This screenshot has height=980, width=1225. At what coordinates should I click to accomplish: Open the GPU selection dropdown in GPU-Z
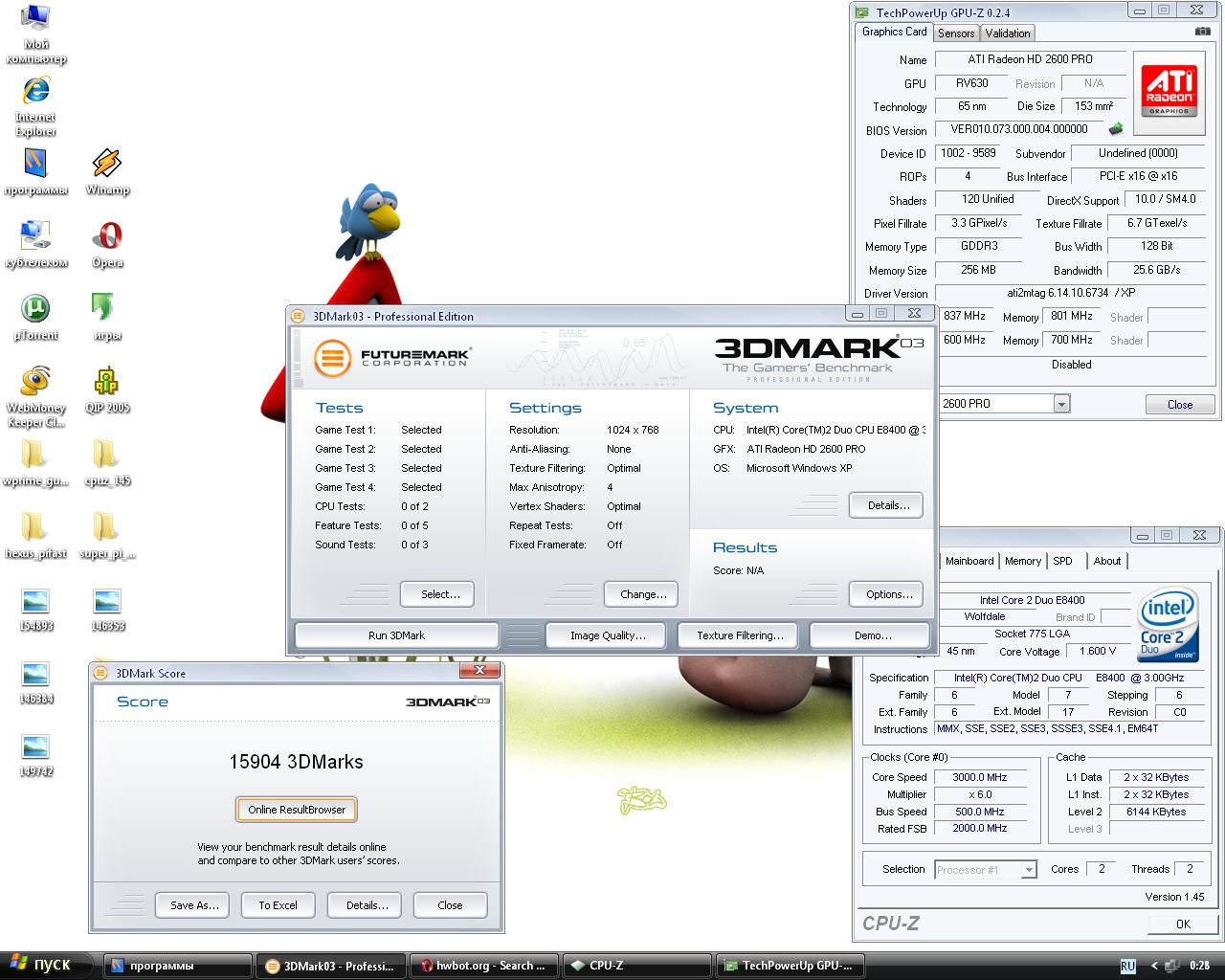point(1061,404)
